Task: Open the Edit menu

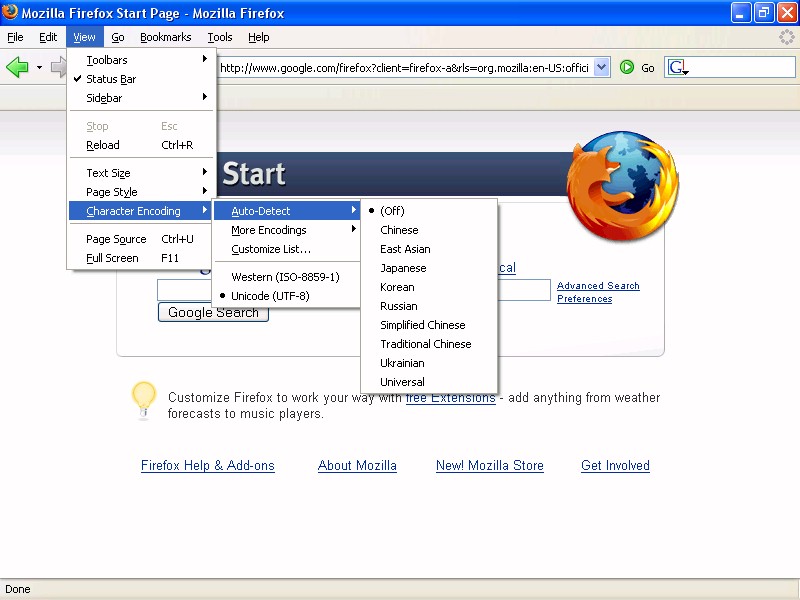Action: (x=48, y=37)
